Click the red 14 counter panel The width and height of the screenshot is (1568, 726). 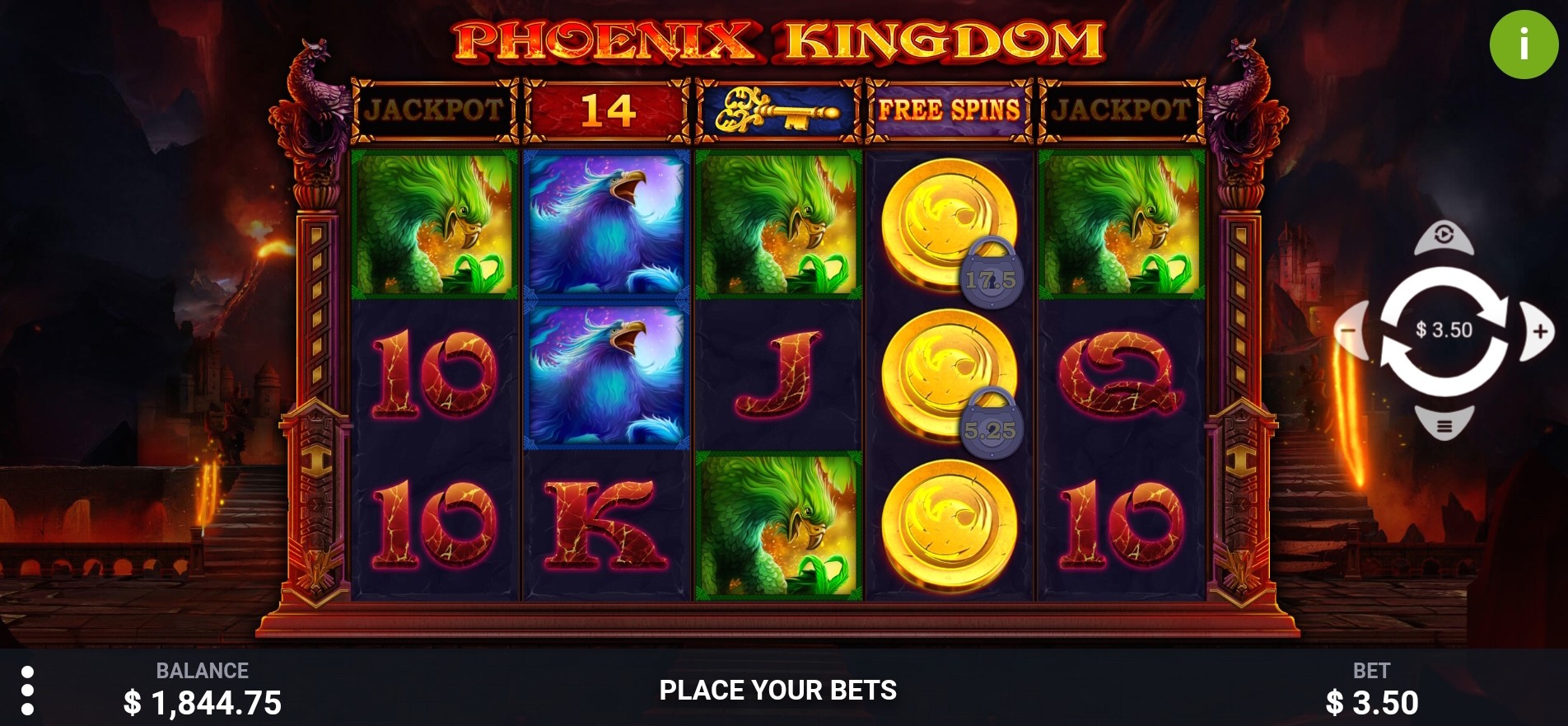point(607,110)
